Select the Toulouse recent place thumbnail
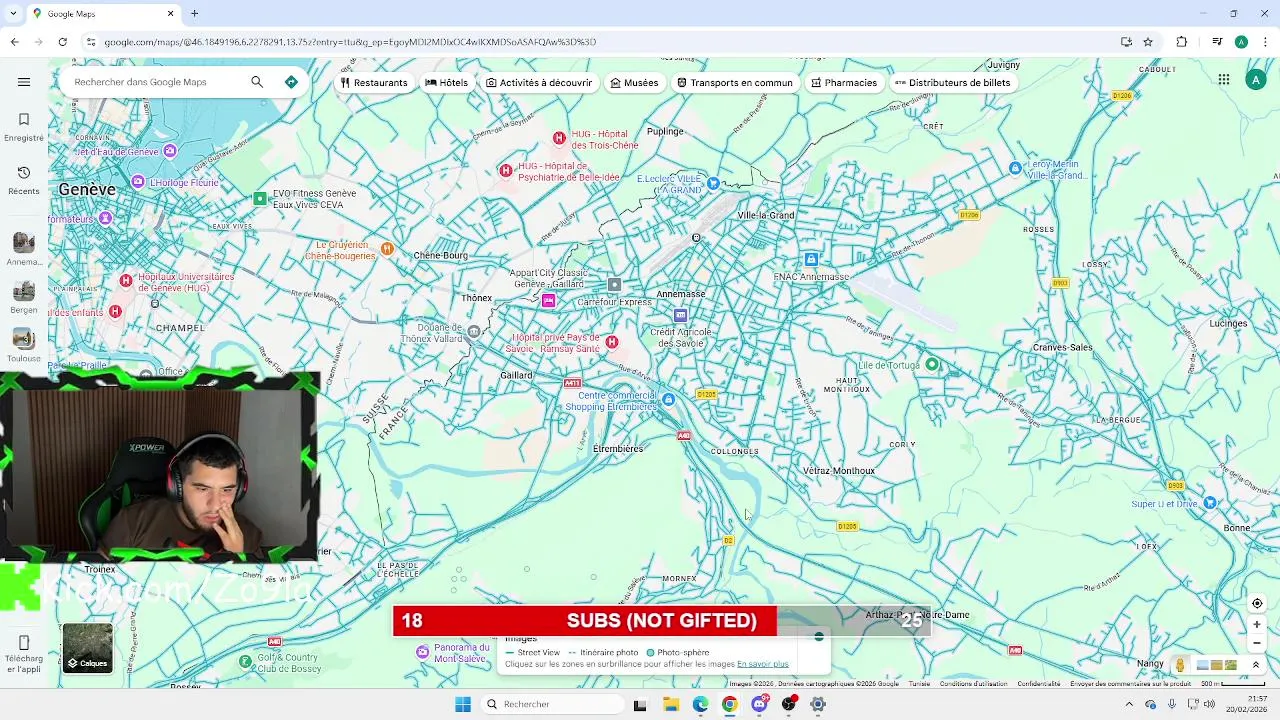This screenshot has height=720, width=1280. (x=24, y=339)
